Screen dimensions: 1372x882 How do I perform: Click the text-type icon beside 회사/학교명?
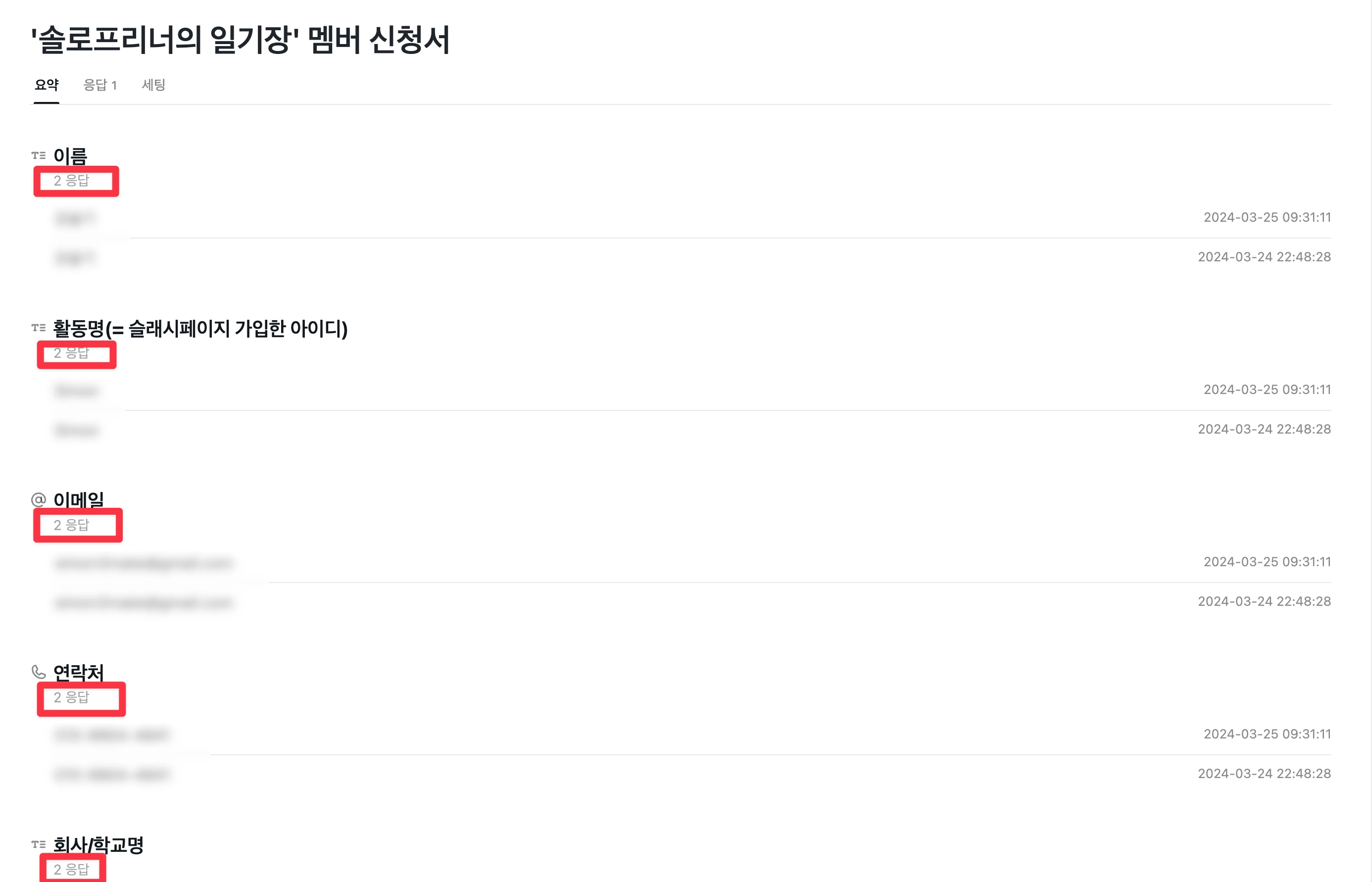39,844
